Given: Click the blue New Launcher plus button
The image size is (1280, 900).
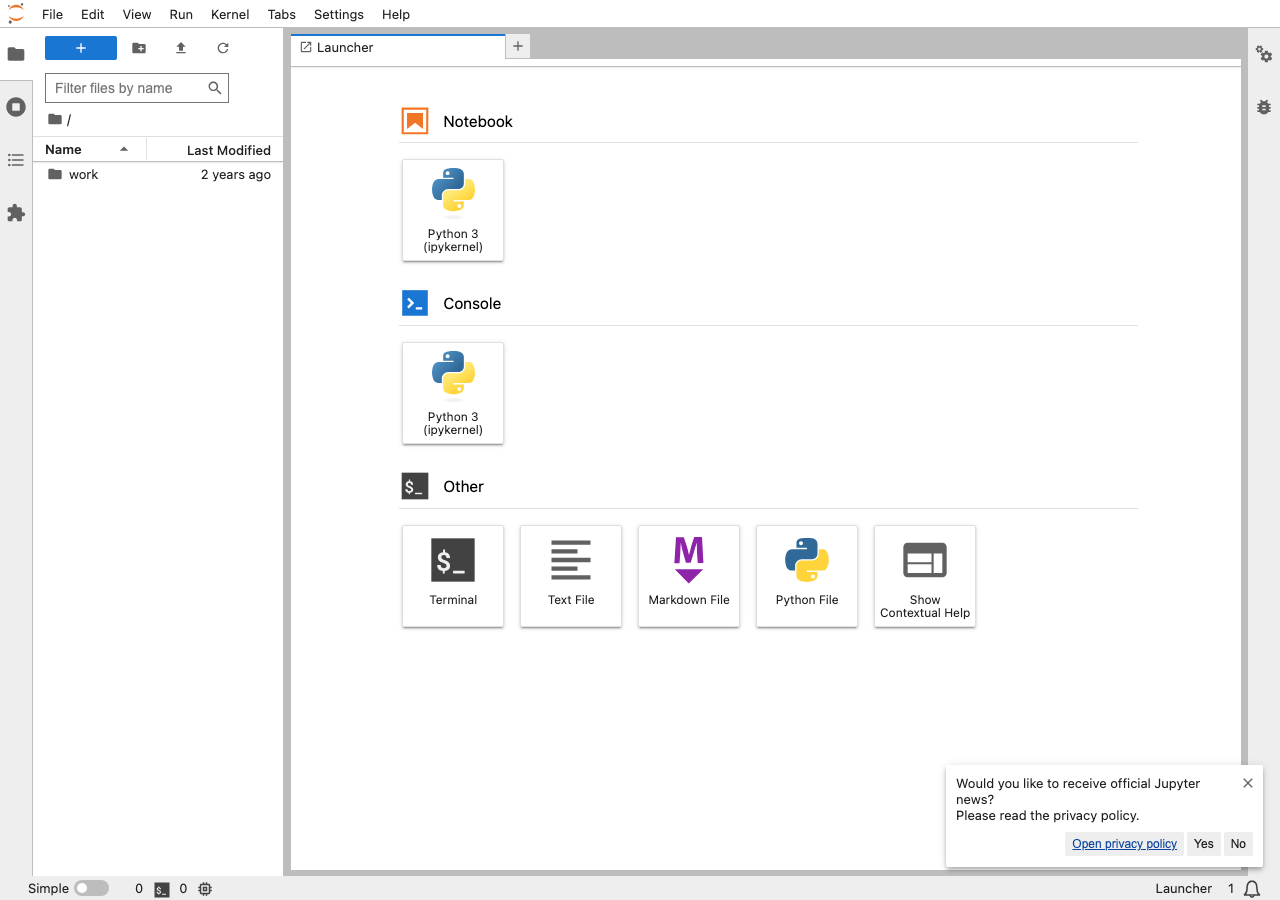Looking at the screenshot, I should click(81, 48).
